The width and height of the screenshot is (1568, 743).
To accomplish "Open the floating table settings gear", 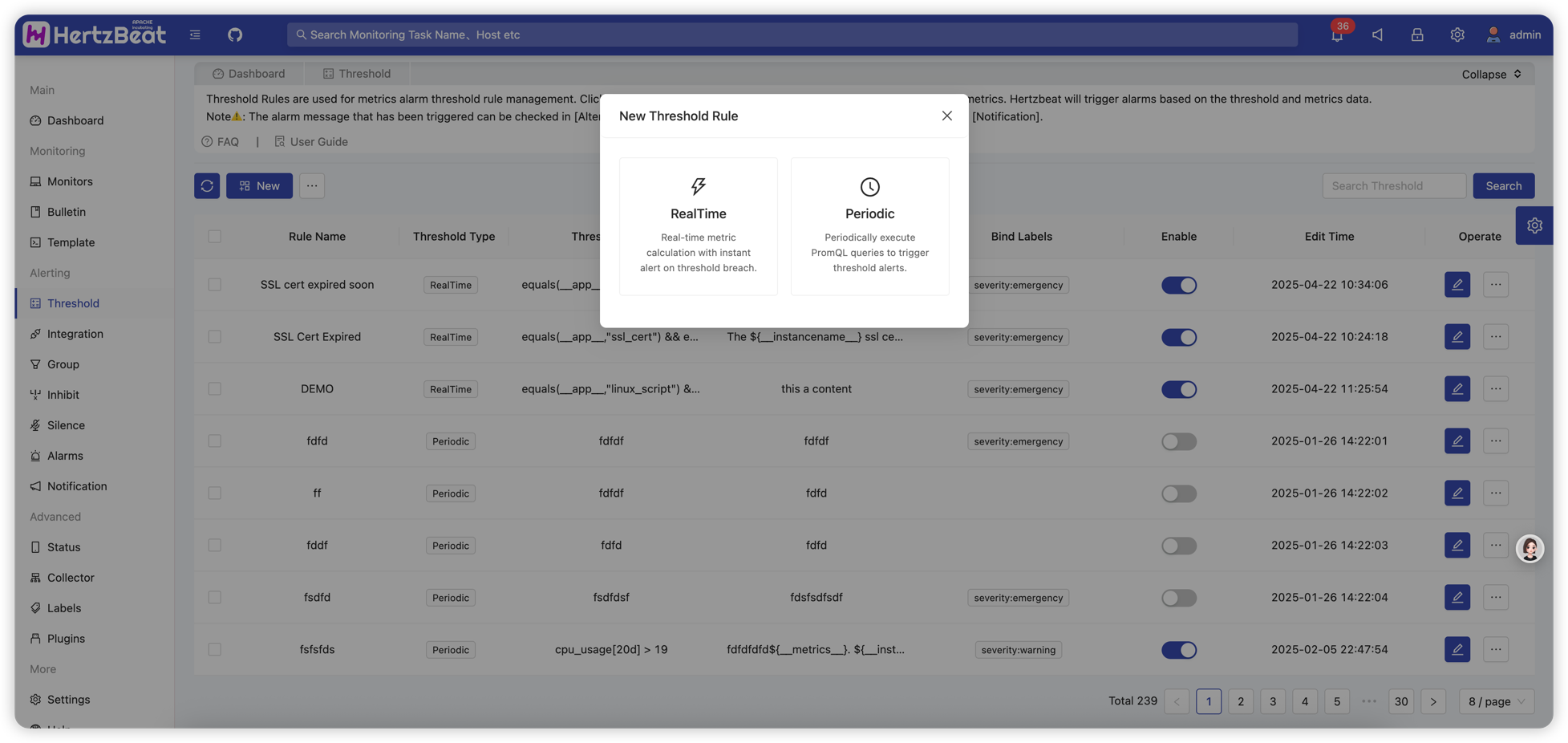I will (1534, 225).
